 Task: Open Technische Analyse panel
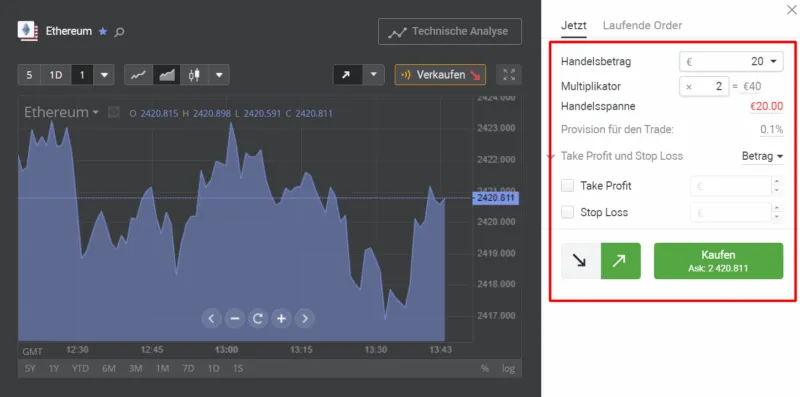point(449,32)
